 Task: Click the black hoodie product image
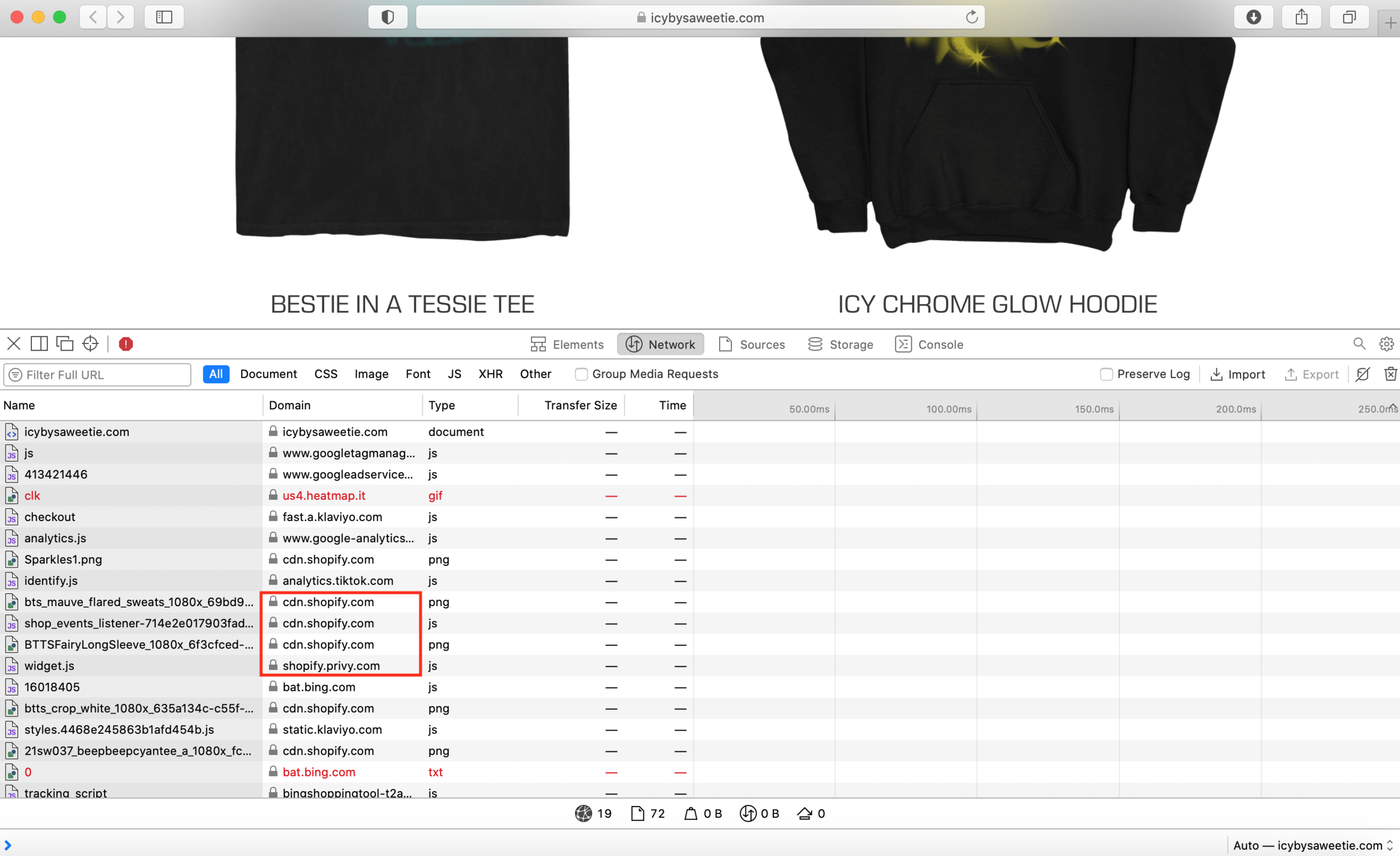pyautogui.click(x=997, y=143)
